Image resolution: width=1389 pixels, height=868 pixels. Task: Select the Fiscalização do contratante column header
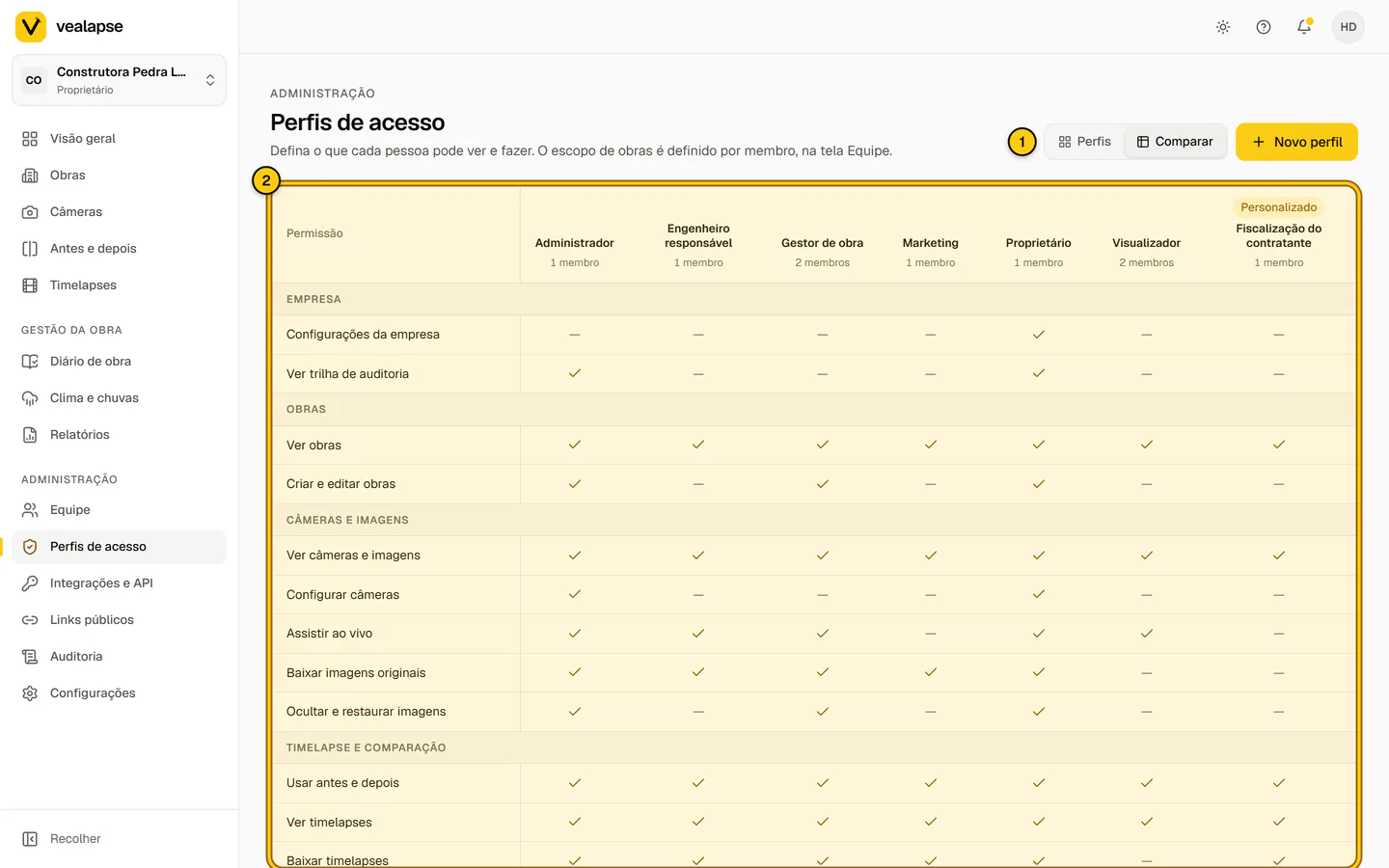pos(1279,236)
